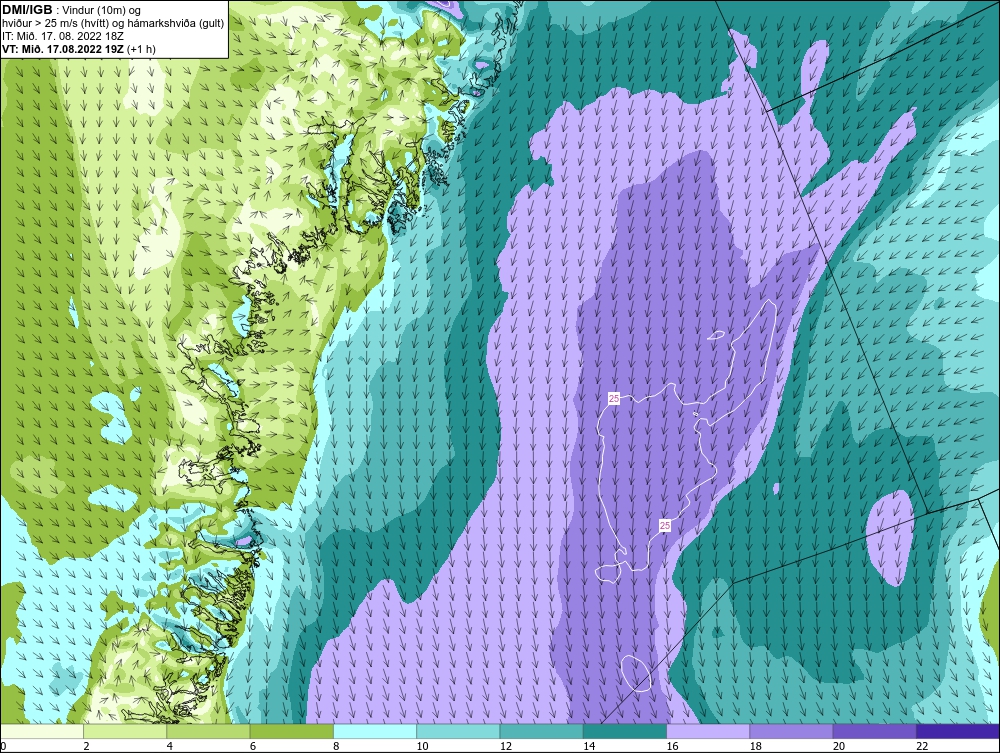
Task: Click the 2–4 m/s light green swatch
Action: (x=125, y=731)
